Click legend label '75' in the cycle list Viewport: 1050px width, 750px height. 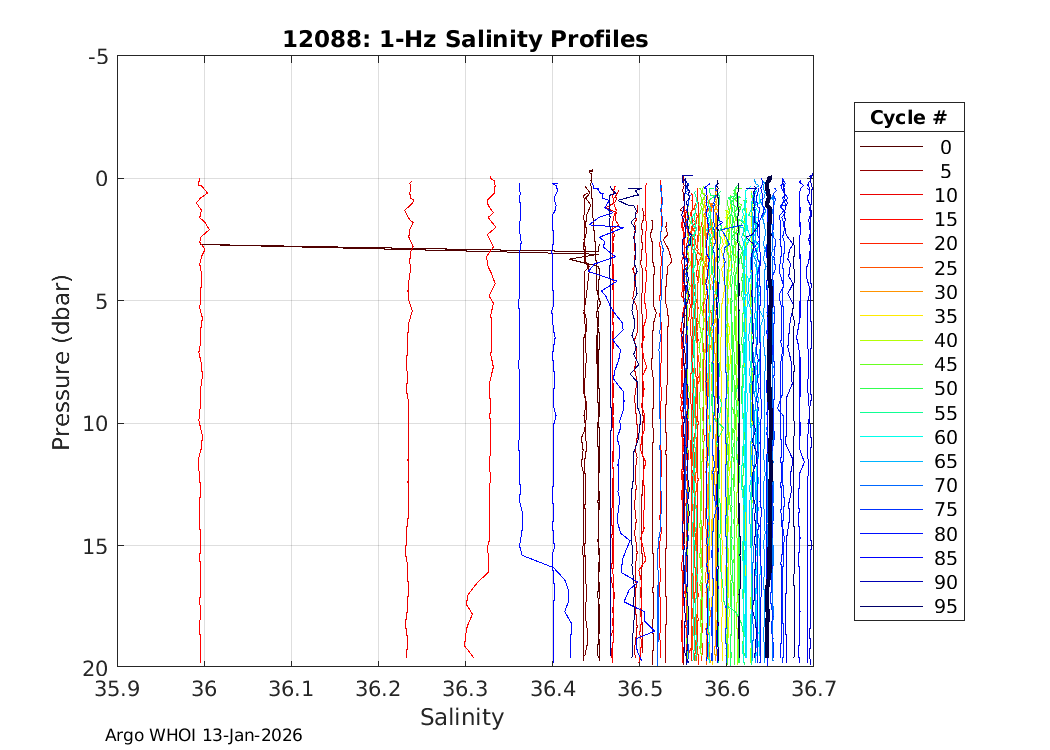(945, 510)
